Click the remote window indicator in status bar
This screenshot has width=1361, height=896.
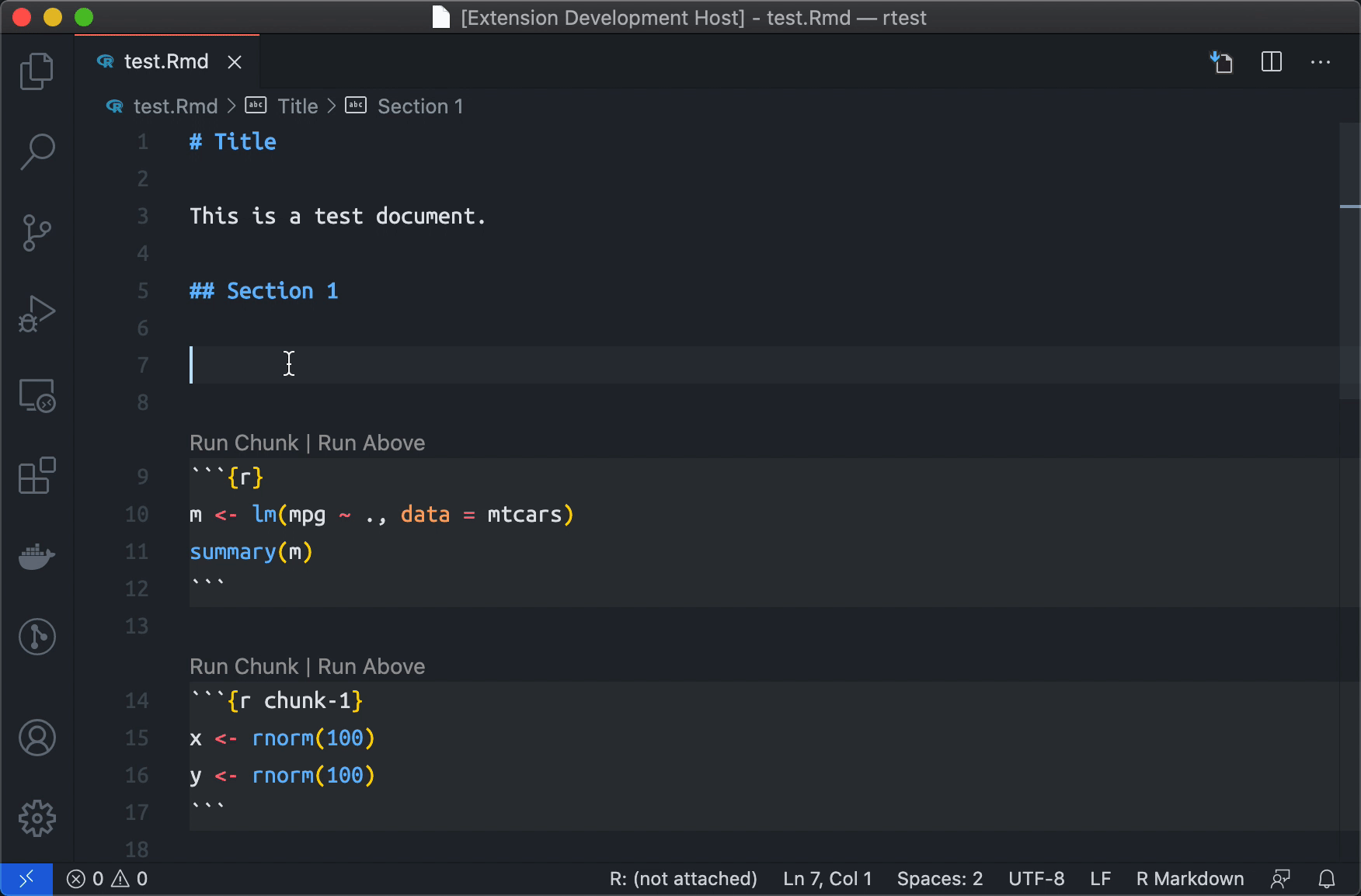click(26, 879)
